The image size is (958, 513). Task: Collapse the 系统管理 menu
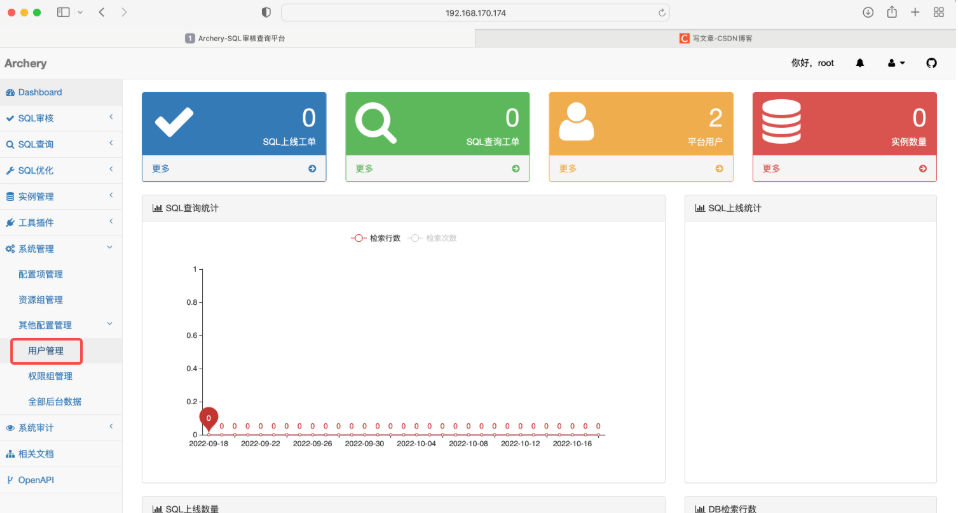[x=61, y=249]
